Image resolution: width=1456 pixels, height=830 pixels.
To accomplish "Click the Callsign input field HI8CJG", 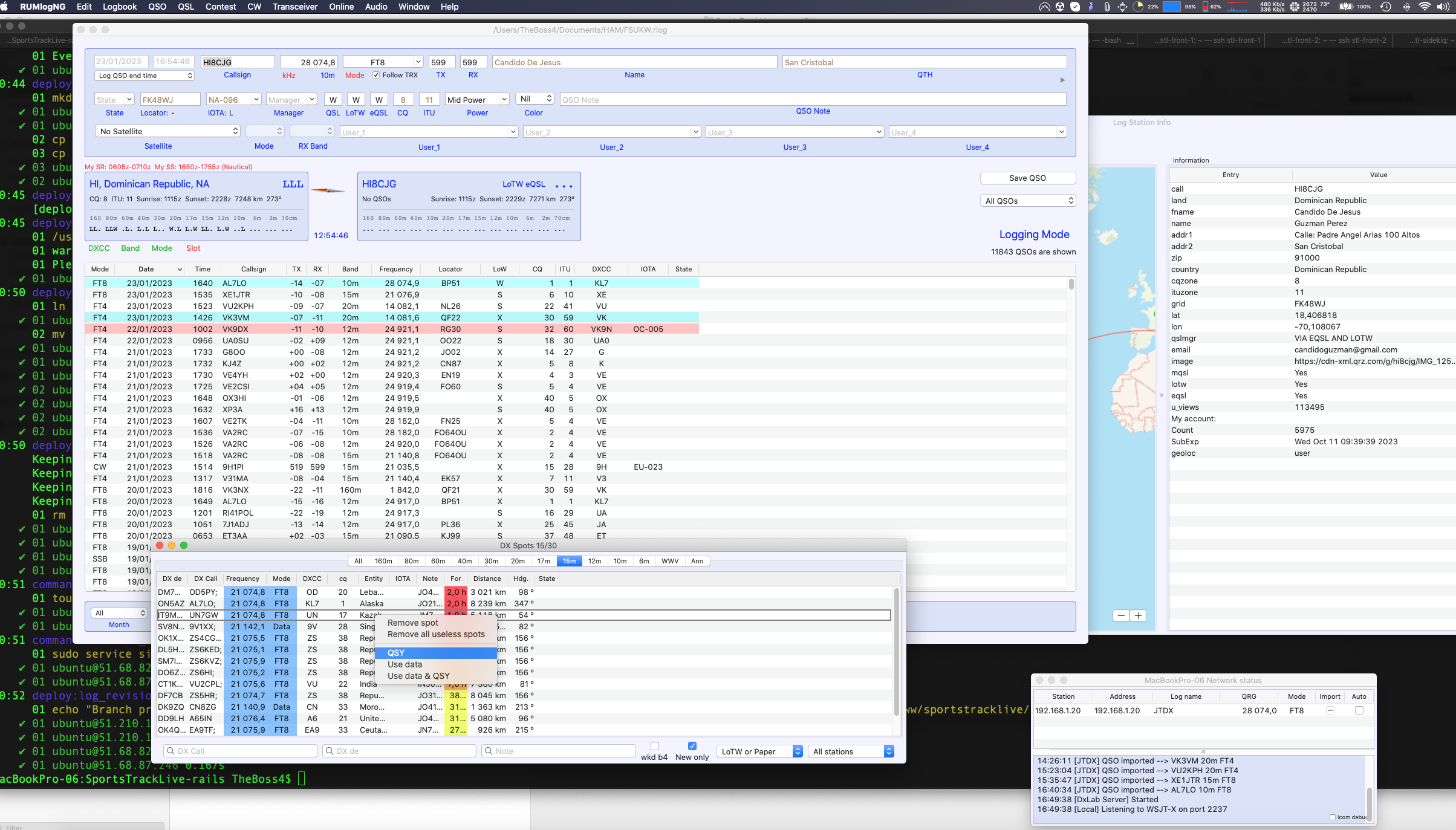I will pyautogui.click(x=238, y=62).
